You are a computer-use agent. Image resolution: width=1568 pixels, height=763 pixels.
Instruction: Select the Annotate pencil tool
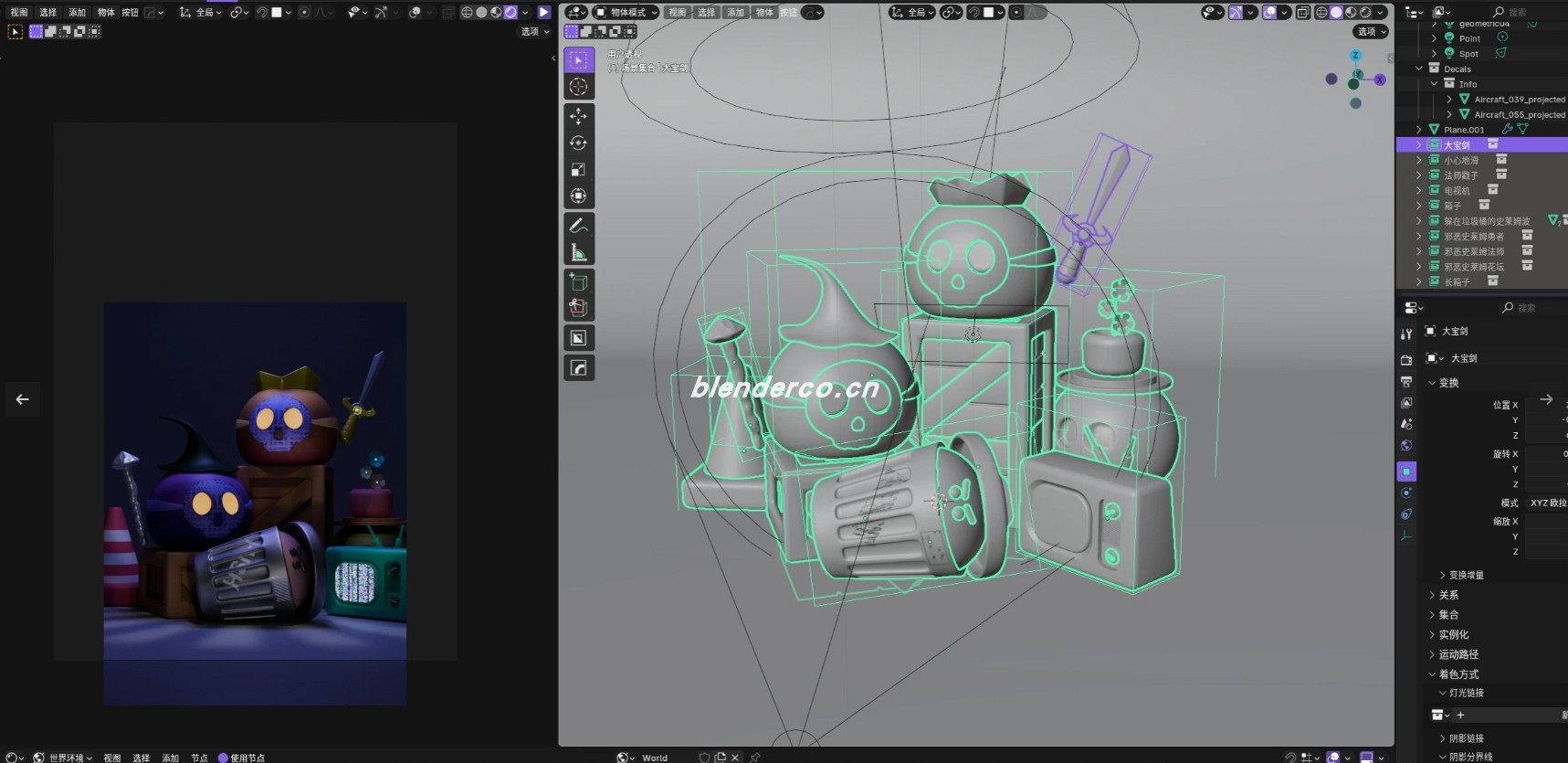(x=578, y=225)
